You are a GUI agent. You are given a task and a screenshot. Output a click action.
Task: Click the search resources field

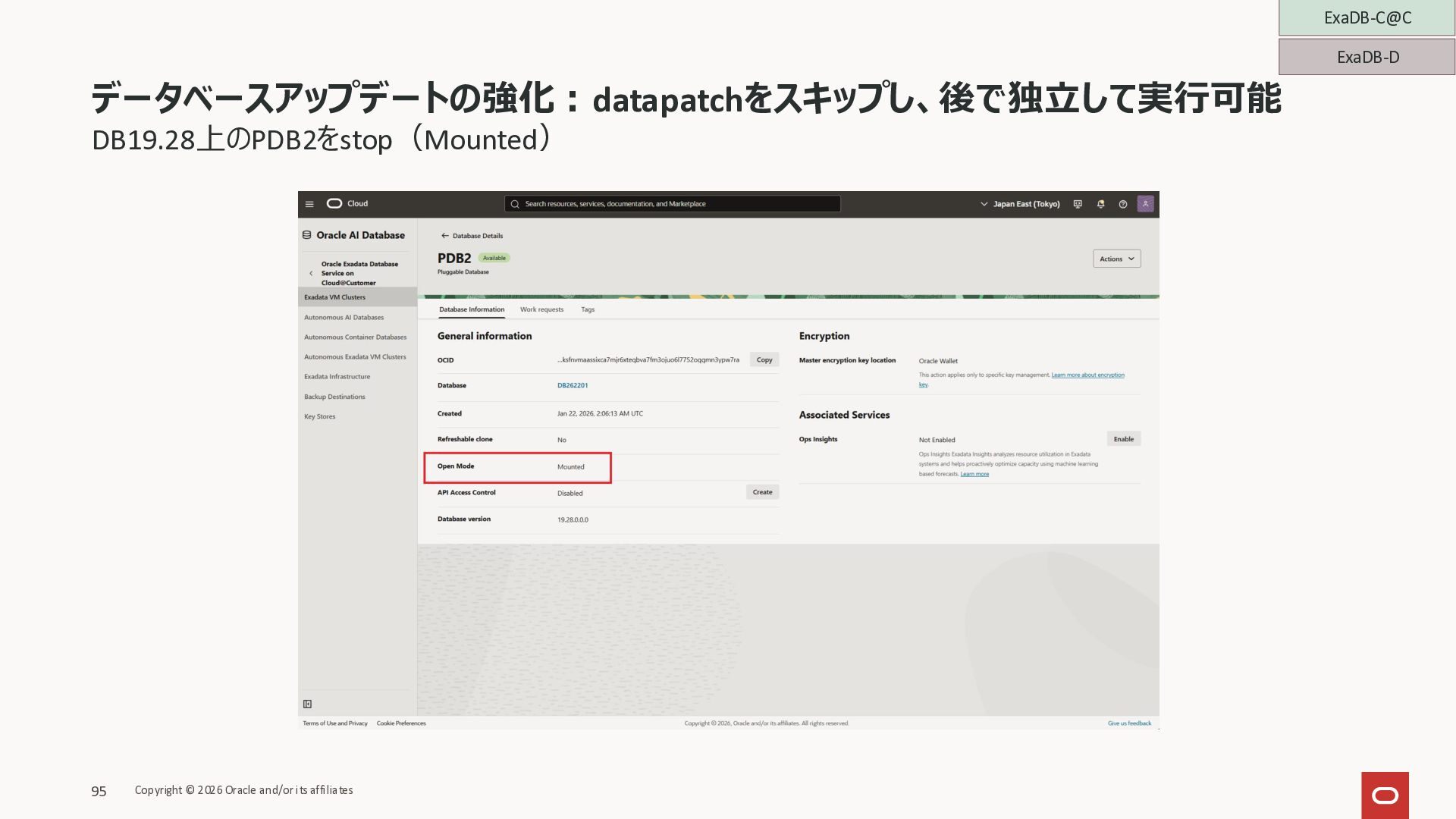pos(672,204)
